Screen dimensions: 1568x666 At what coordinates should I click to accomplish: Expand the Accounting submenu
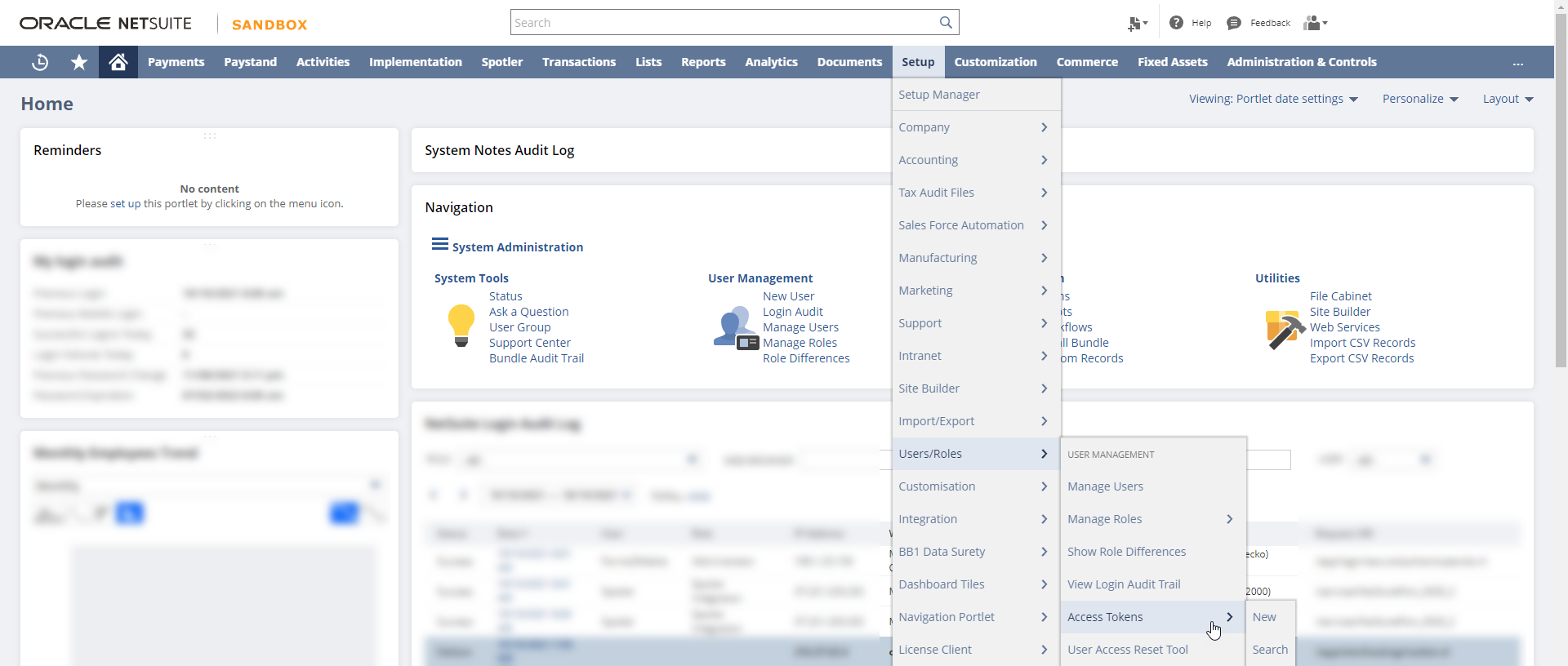coord(977,160)
